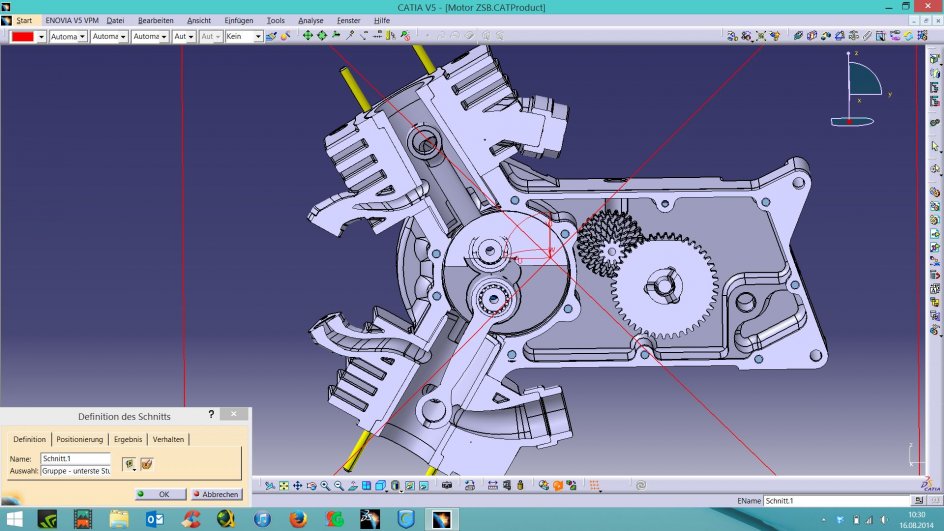Screen dimensions: 944x531
Task: Open the red color dropdown in graphic properties
Action: pyautogui.click(x=41, y=36)
